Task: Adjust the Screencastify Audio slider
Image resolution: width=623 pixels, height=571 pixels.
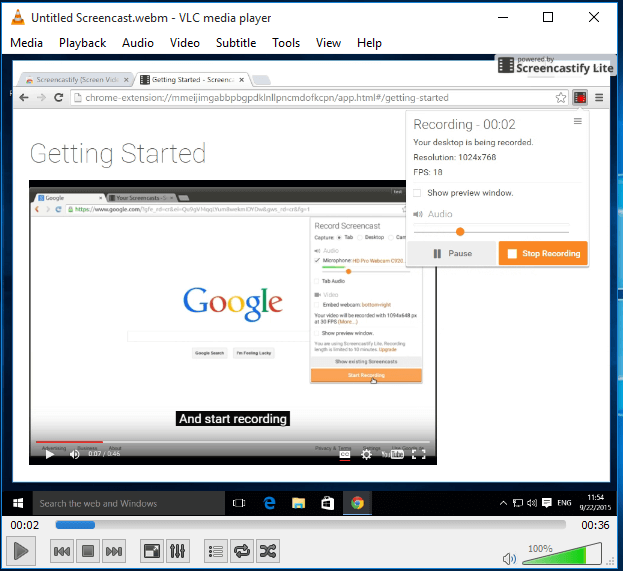Action: pyautogui.click(x=491, y=232)
